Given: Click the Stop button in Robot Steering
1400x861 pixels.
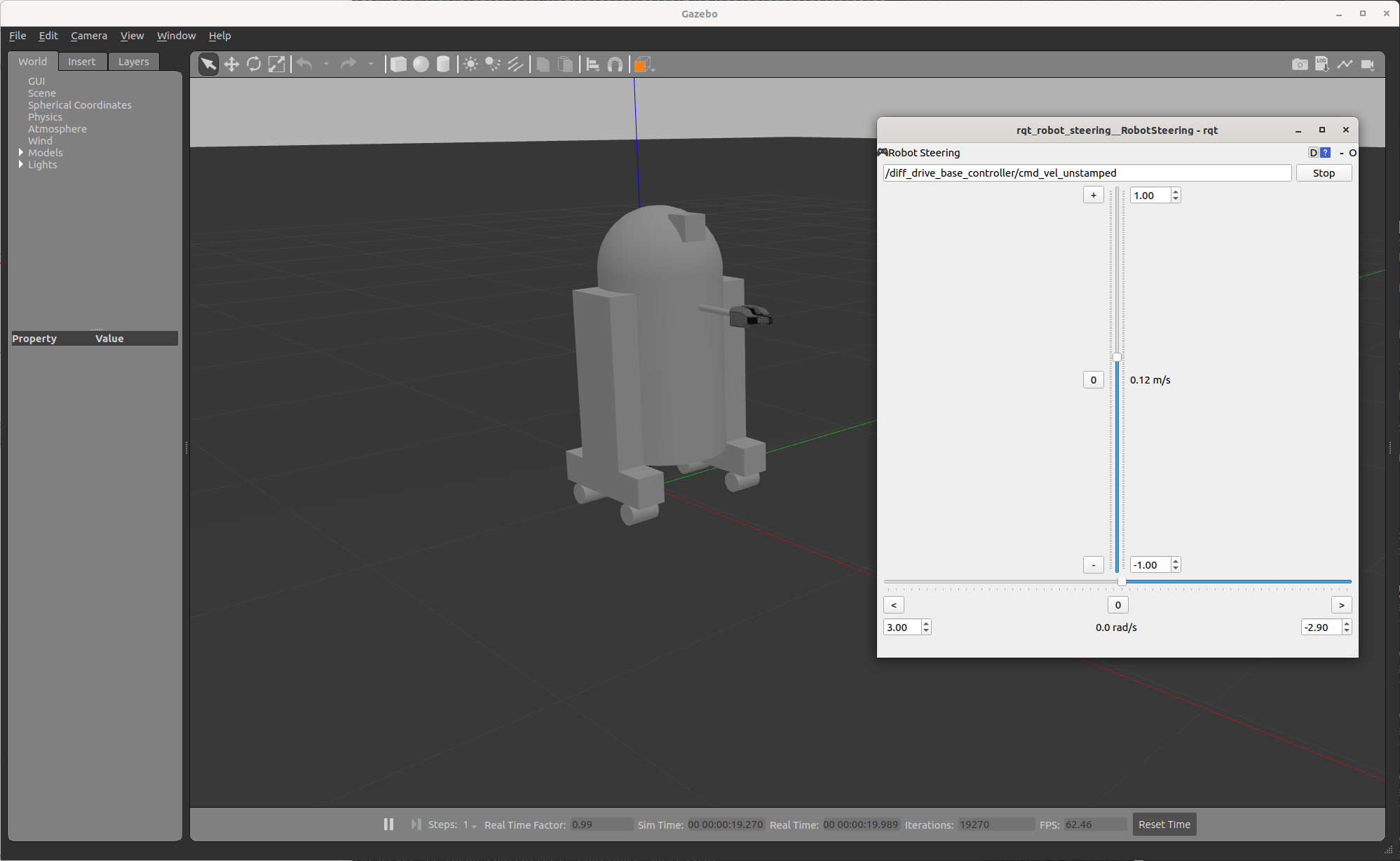Looking at the screenshot, I should [1324, 173].
